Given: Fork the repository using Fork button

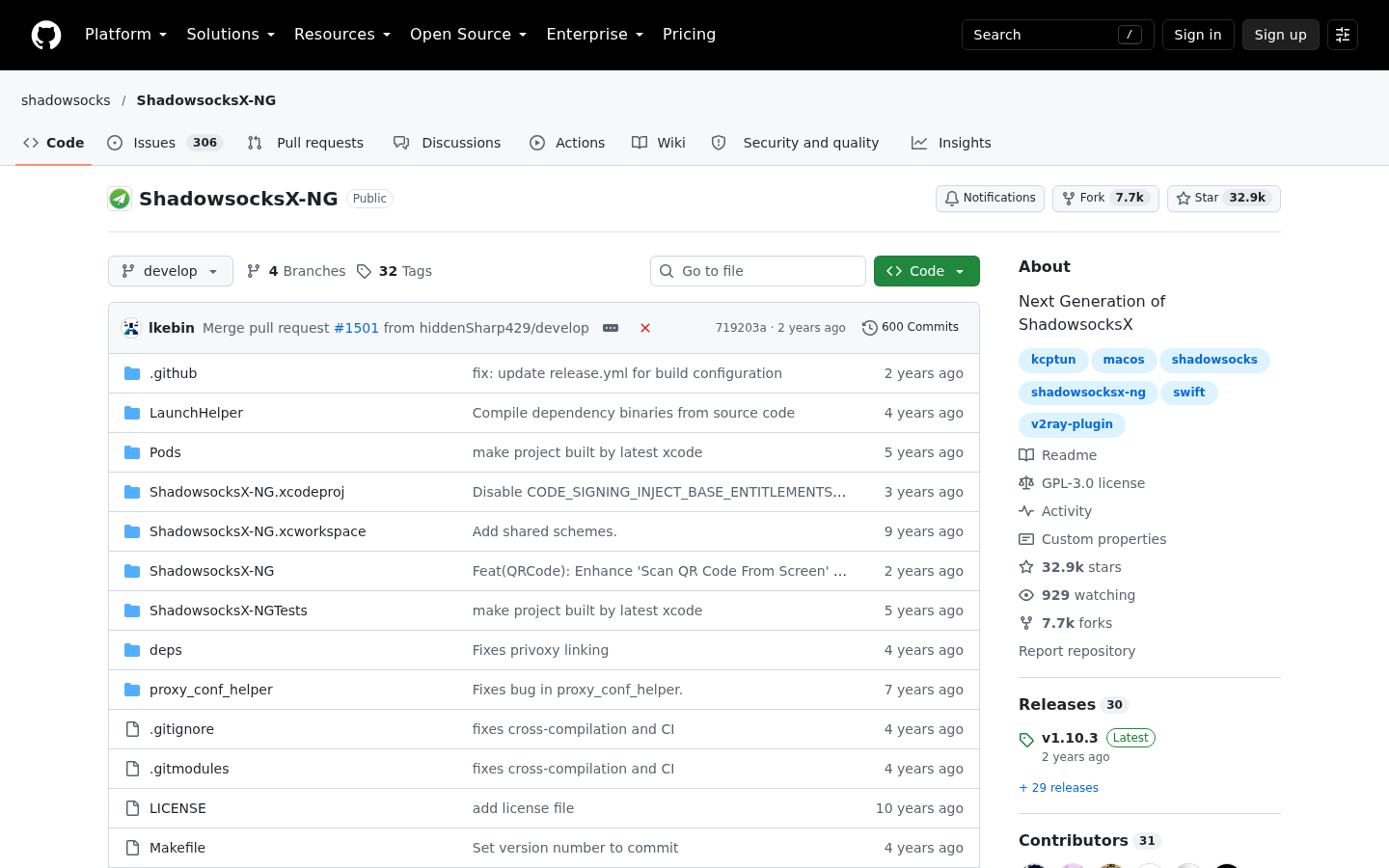Looking at the screenshot, I should [1105, 199].
